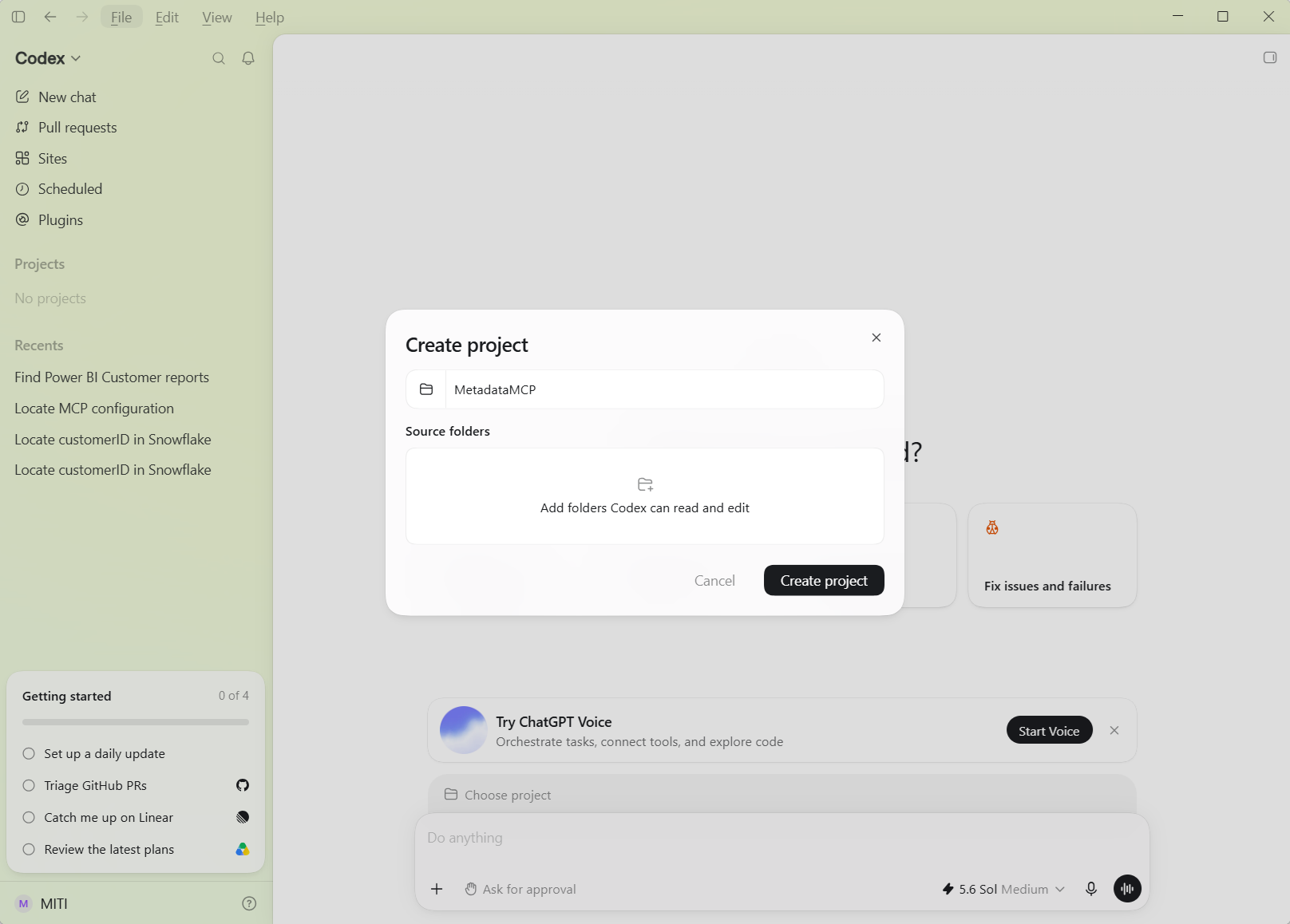Dismiss the Try ChatGPT Voice banner
1290x924 pixels.
point(1114,730)
